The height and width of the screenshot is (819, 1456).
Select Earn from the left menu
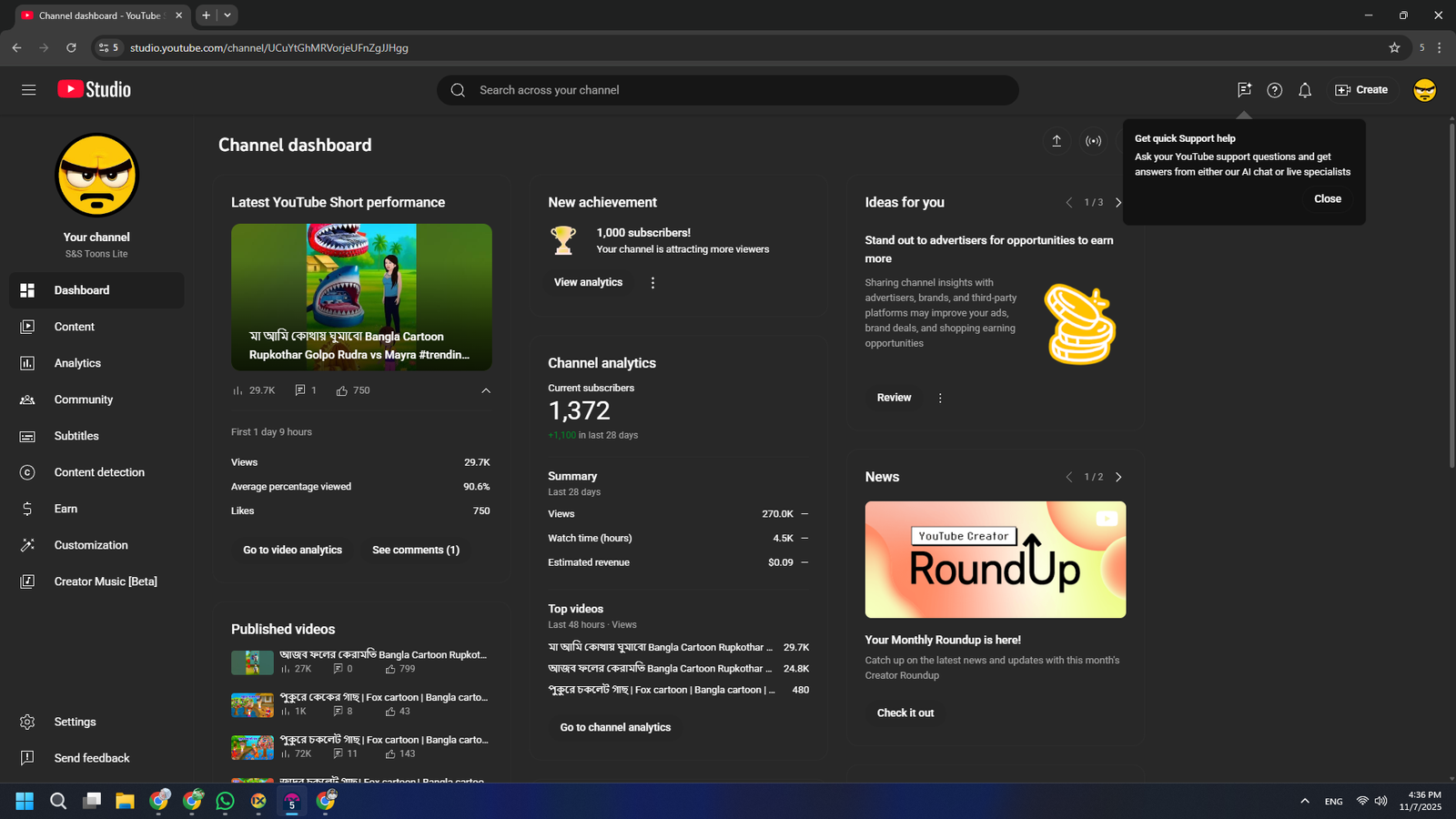click(x=66, y=509)
